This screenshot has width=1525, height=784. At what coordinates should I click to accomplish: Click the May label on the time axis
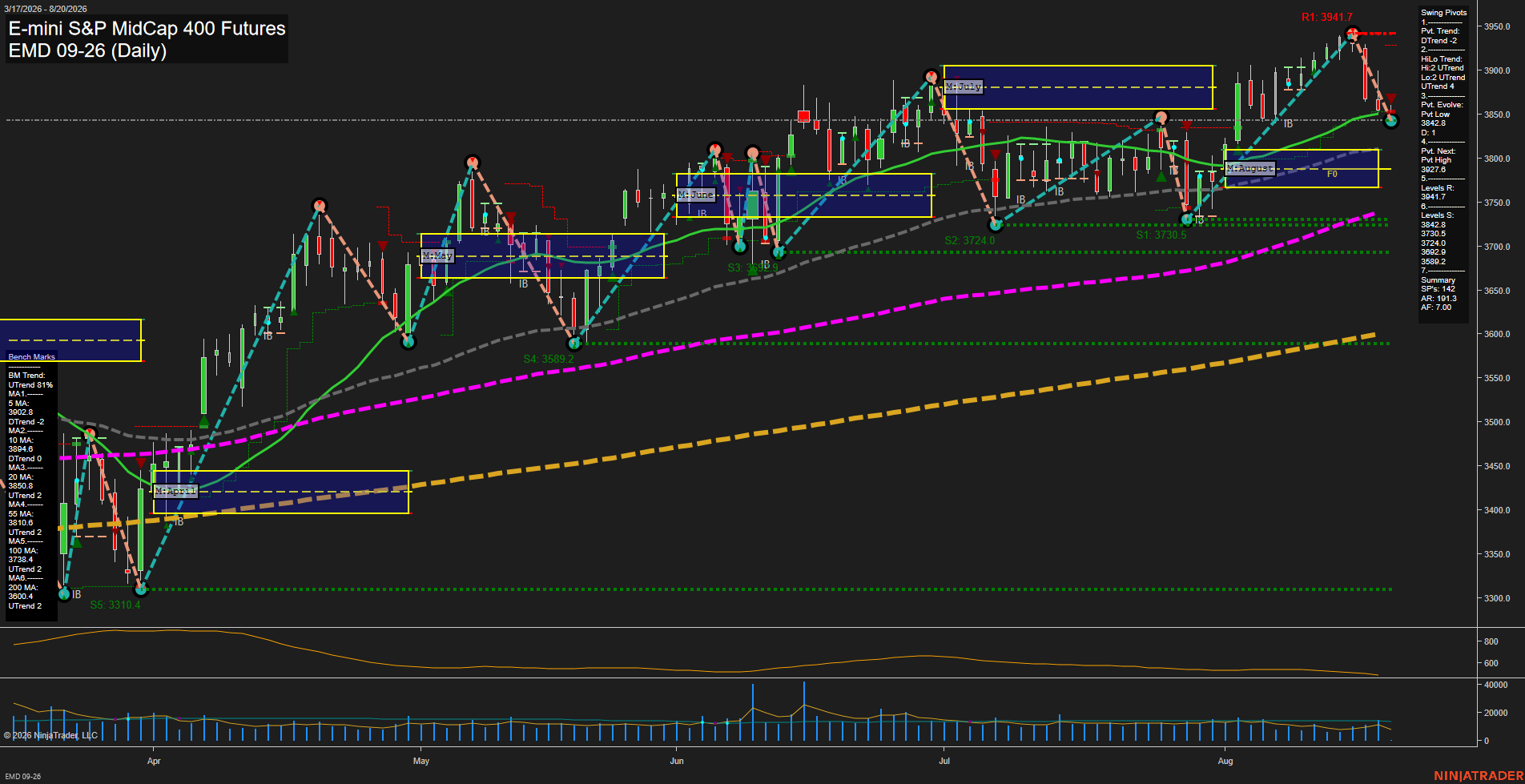[x=421, y=761]
